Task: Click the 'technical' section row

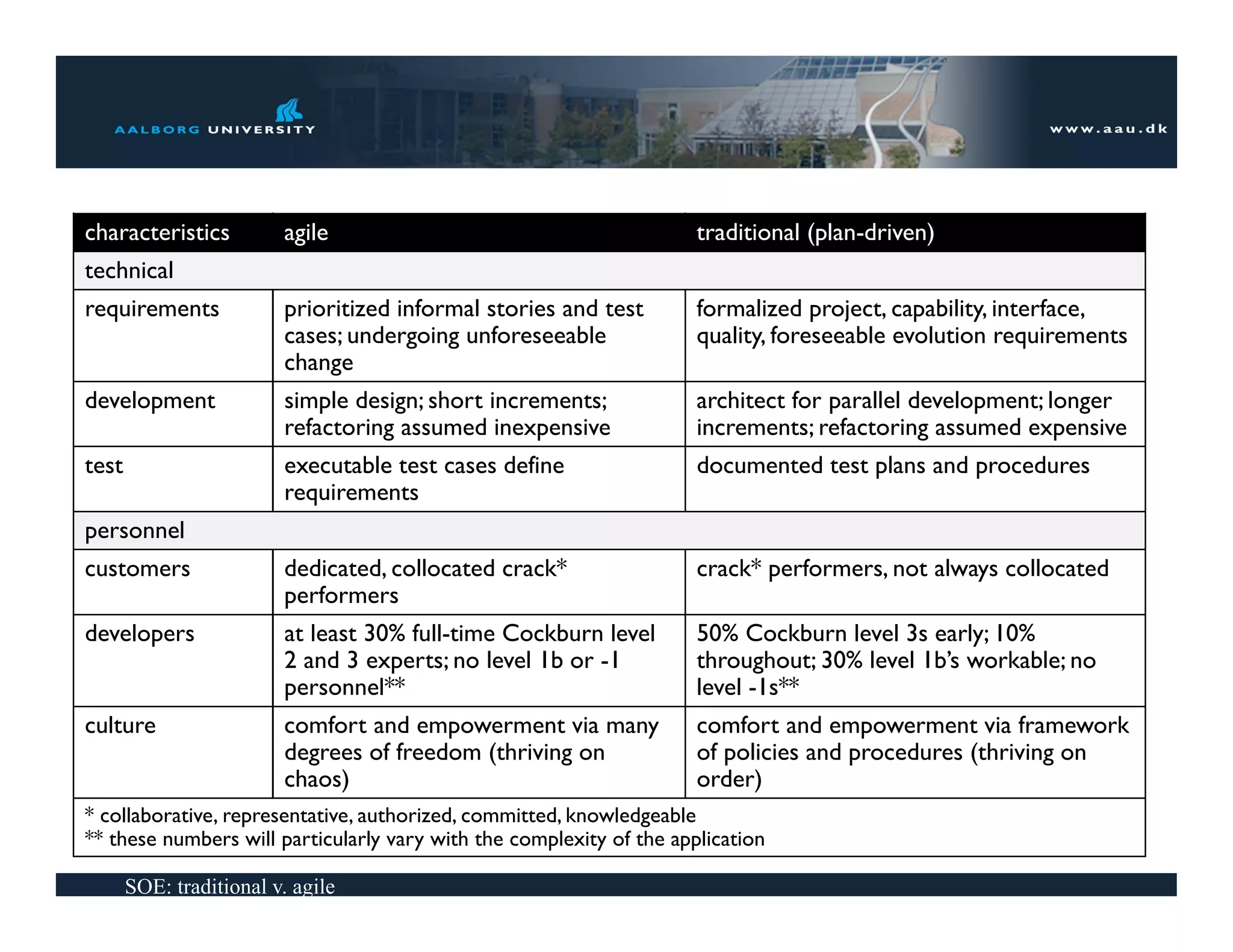Action: click(129, 271)
